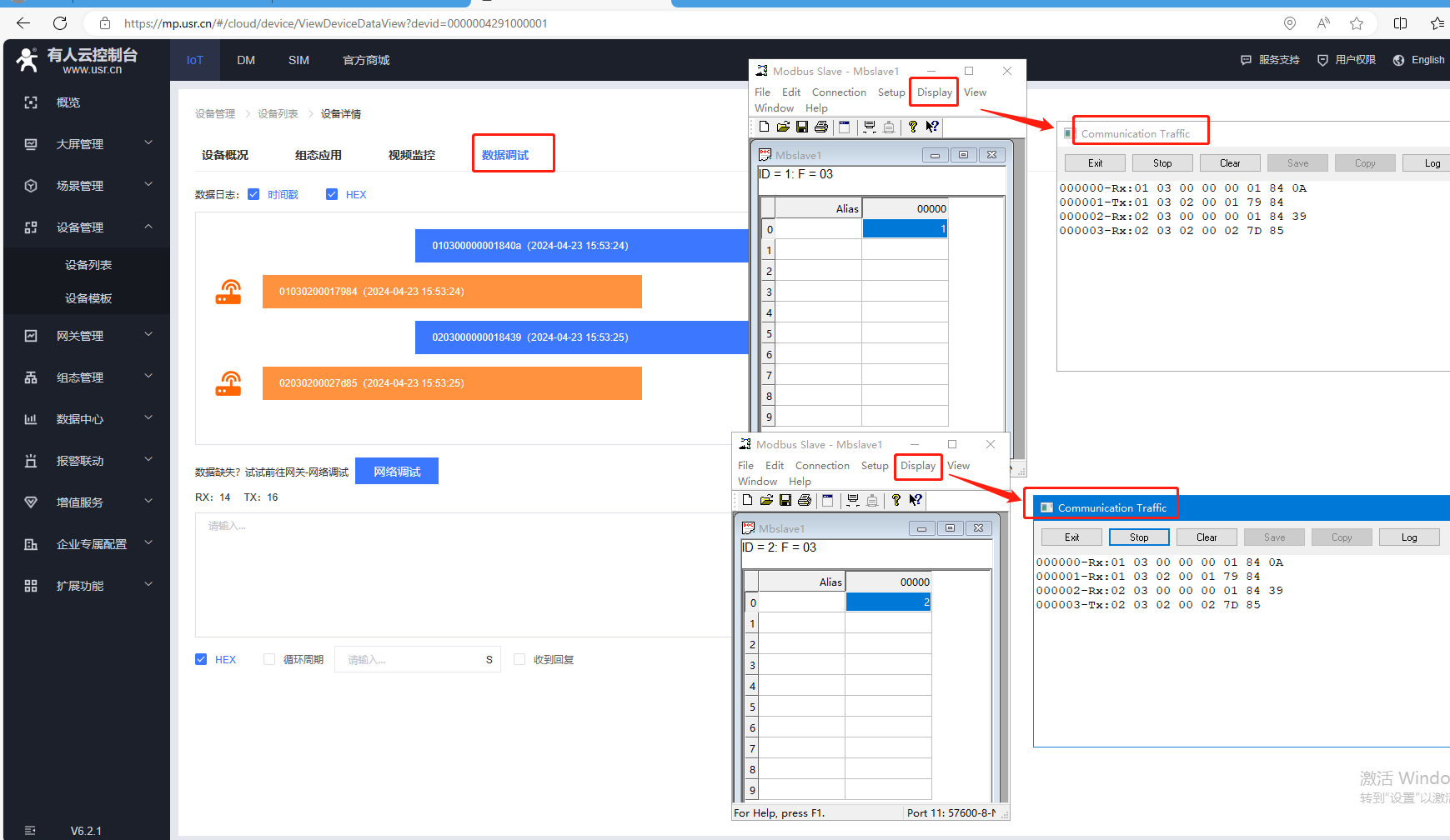Click the 概览 overview sidebar icon

pyautogui.click(x=31, y=102)
